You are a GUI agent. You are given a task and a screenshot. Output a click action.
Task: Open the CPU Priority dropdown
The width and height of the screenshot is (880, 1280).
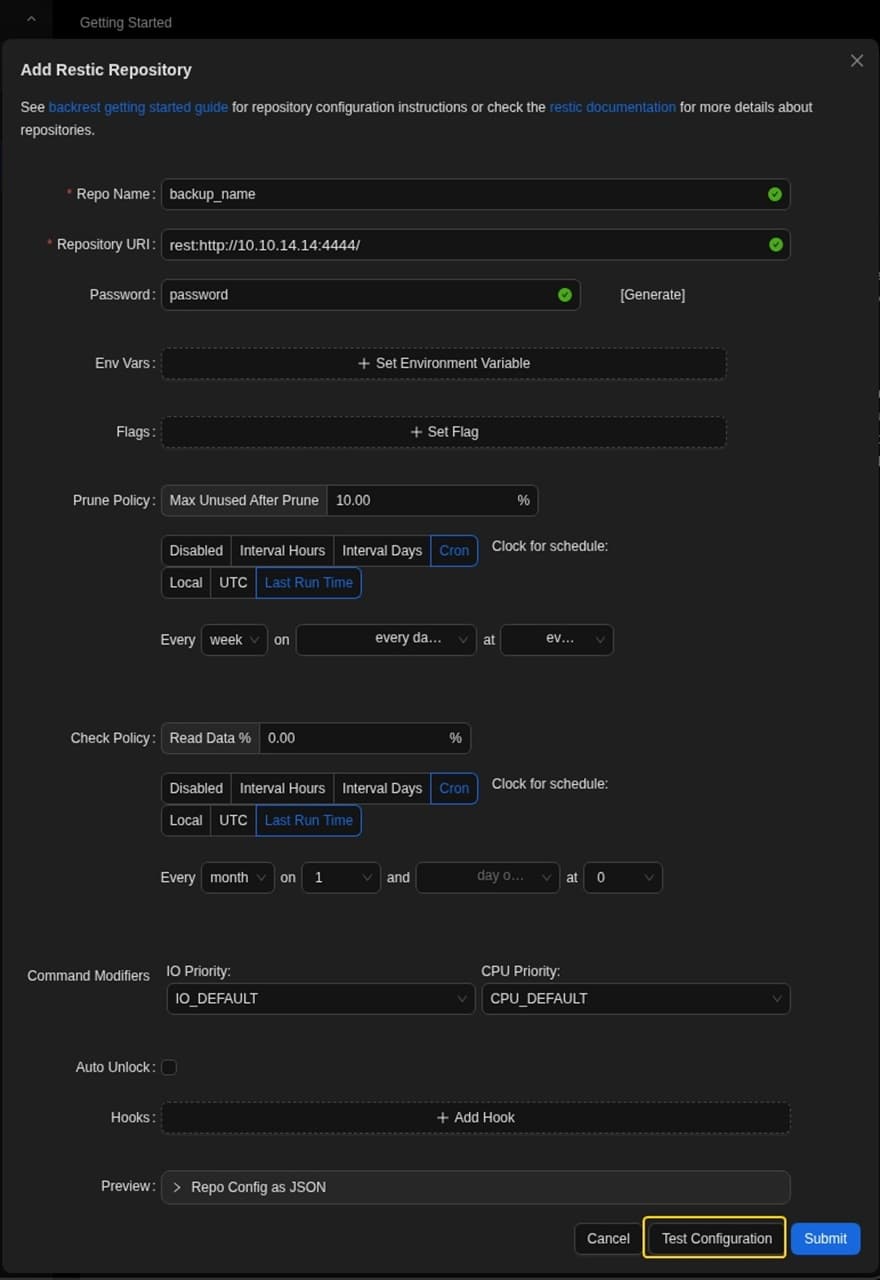pyautogui.click(x=635, y=999)
